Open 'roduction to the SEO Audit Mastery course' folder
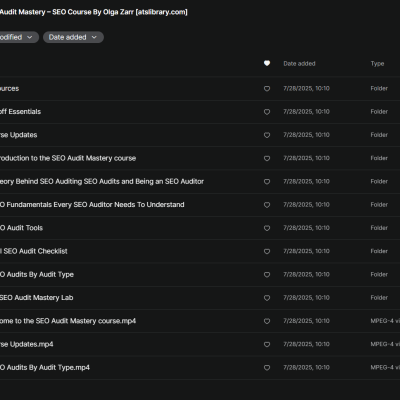Image resolution: width=400 pixels, height=400 pixels. [68, 158]
